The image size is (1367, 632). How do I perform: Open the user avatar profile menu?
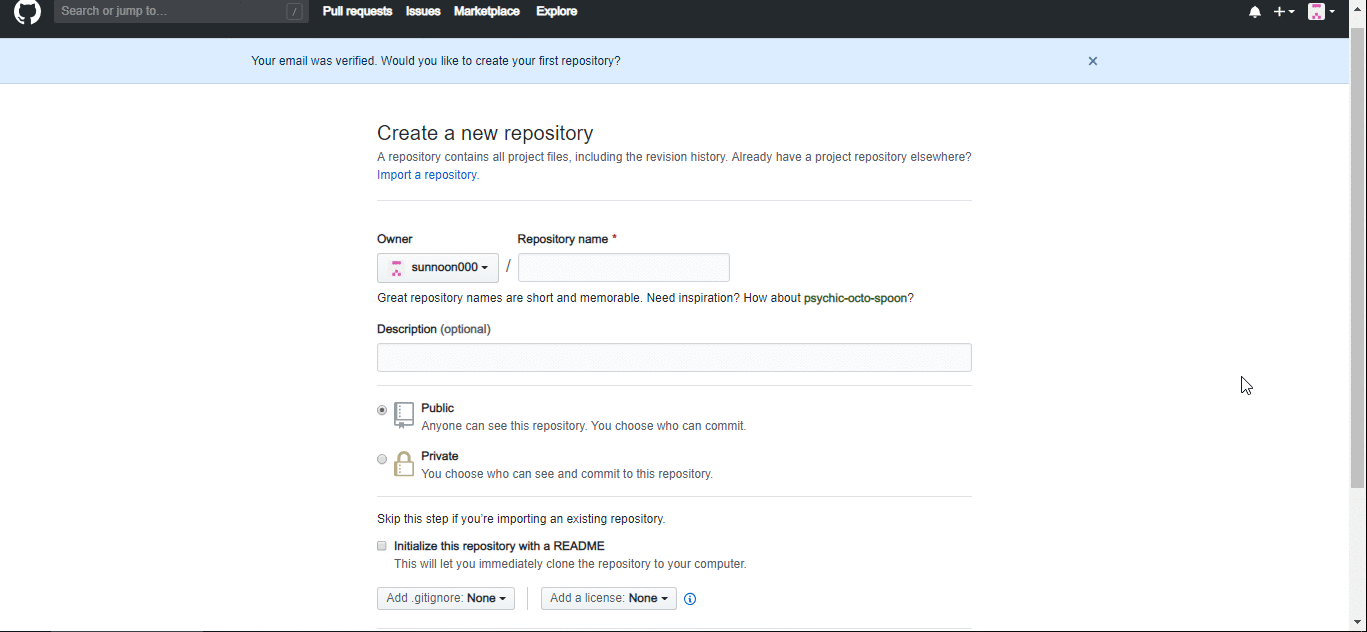pos(1322,12)
